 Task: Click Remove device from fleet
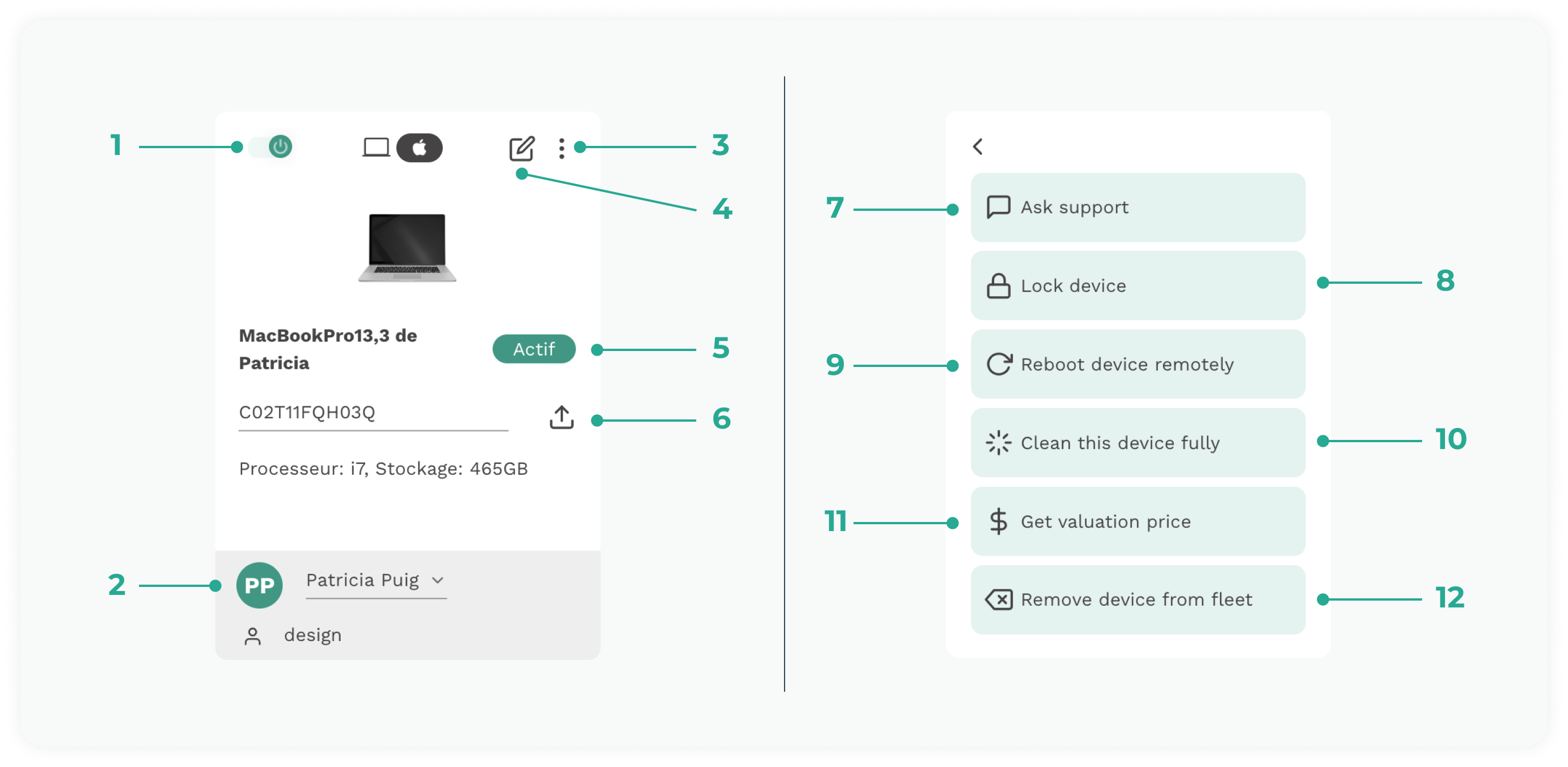pyautogui.click(x=1137, y=599)
